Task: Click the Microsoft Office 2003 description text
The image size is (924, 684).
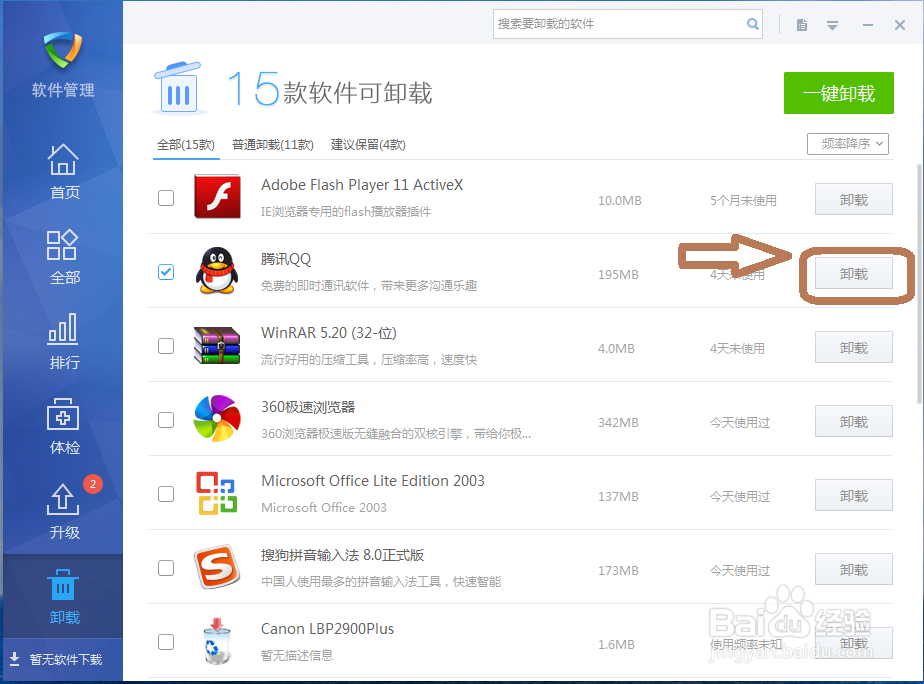Action: (324, 507)
